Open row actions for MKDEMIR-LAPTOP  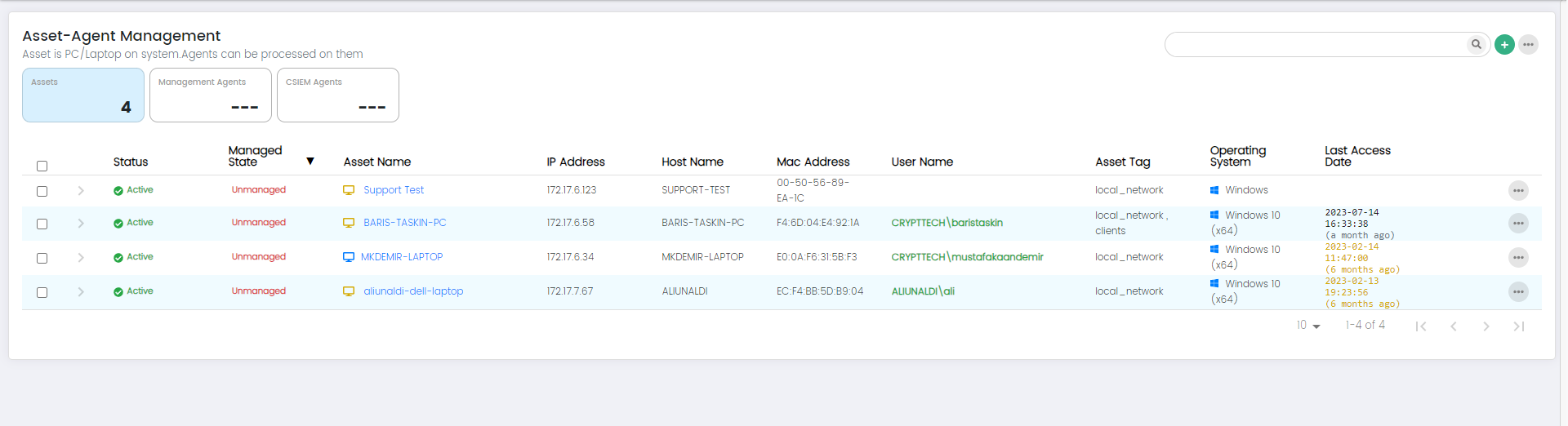[x=1517, y=258]
